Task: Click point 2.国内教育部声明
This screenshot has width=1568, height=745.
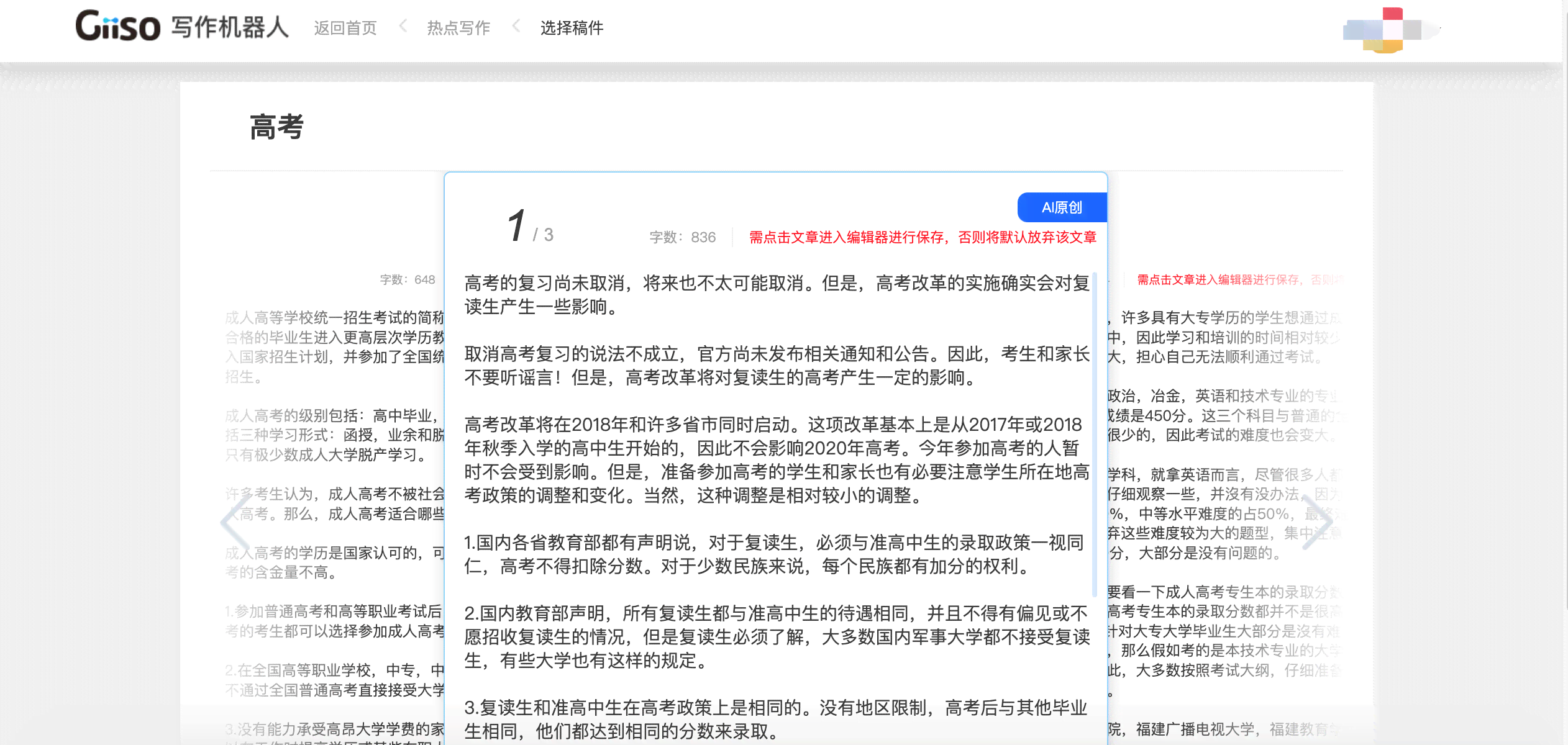Action: tap(777, 637)
